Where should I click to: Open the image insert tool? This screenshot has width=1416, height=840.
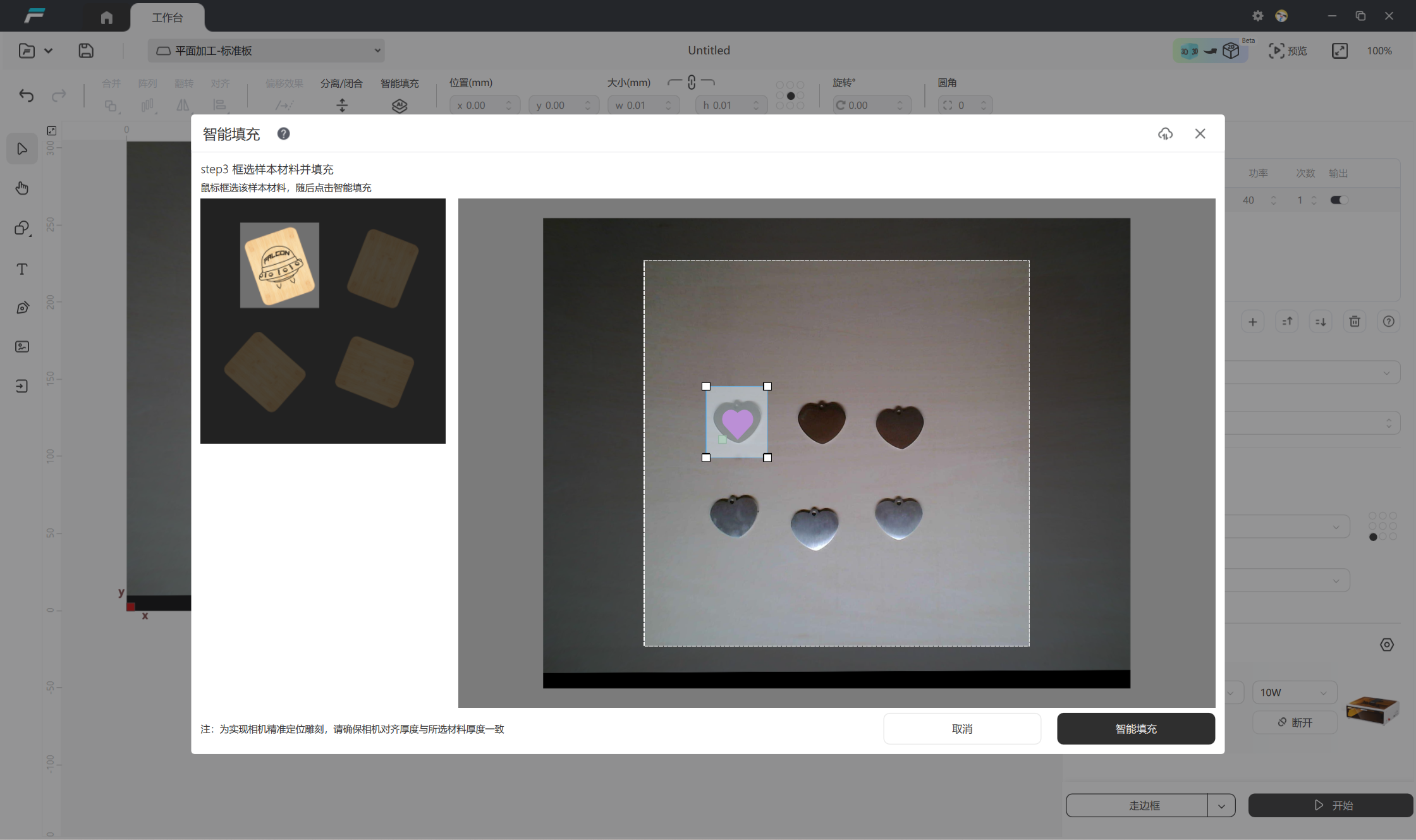tap(22, 346)
